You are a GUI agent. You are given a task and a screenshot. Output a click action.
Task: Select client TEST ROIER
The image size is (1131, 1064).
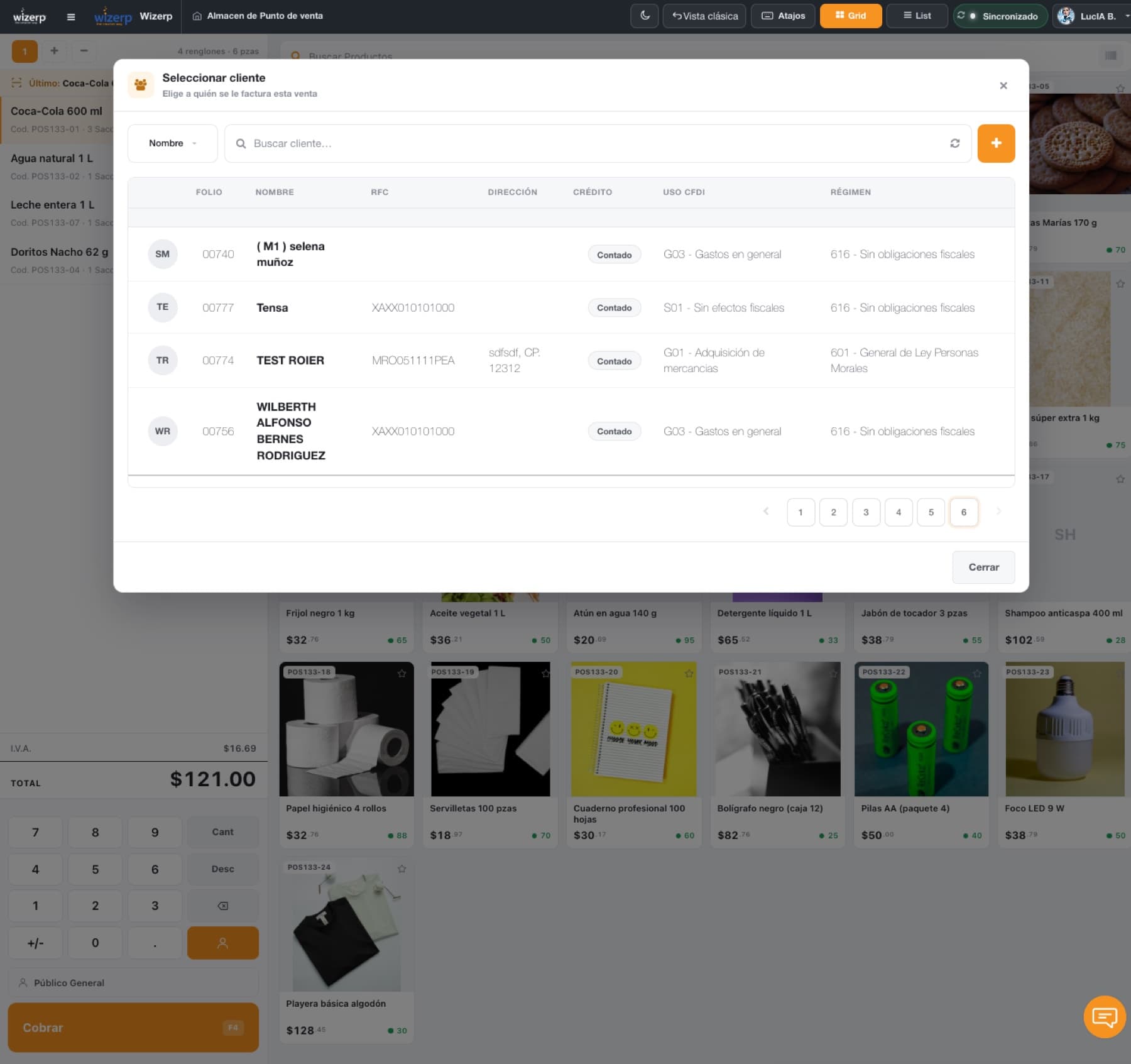pos(571,360)
